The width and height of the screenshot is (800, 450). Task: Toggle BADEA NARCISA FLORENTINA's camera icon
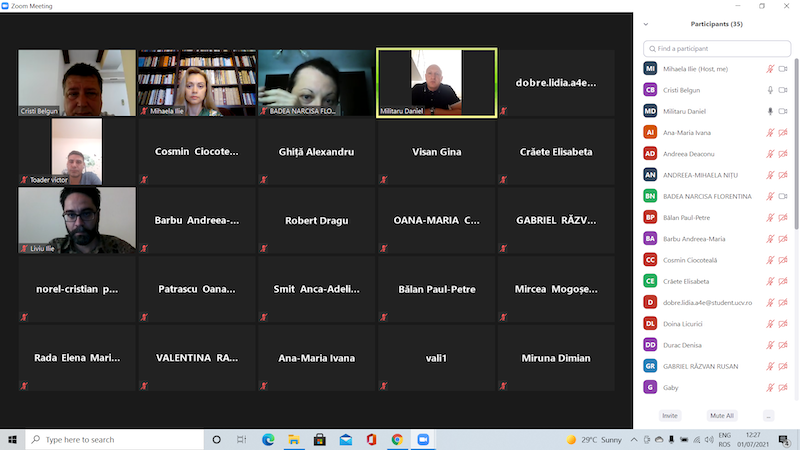pyautogui.click(x=783, y=196)
